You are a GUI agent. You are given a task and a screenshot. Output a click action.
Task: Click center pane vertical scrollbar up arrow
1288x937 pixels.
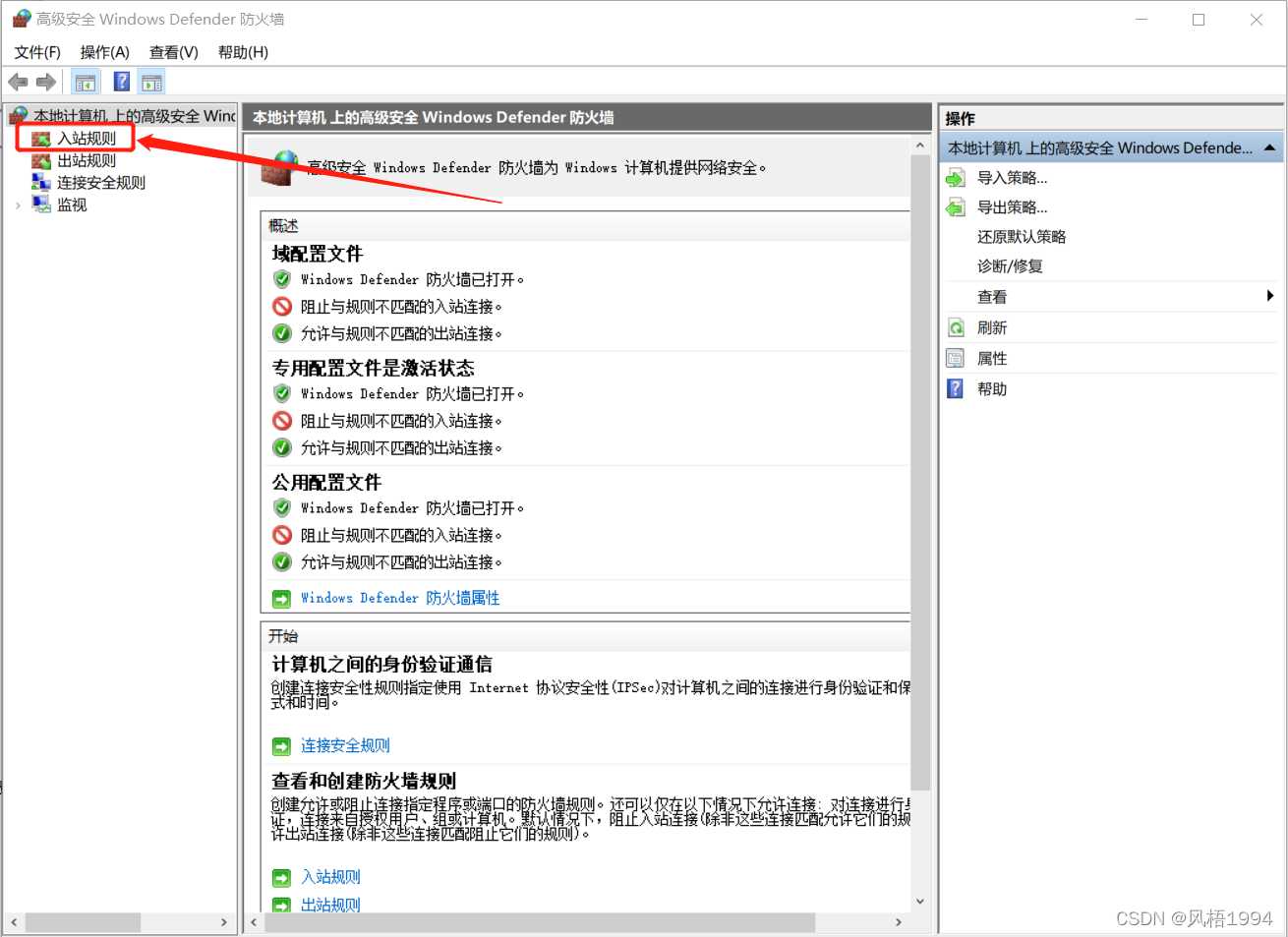pyautogui.click(x=920, y=146)
